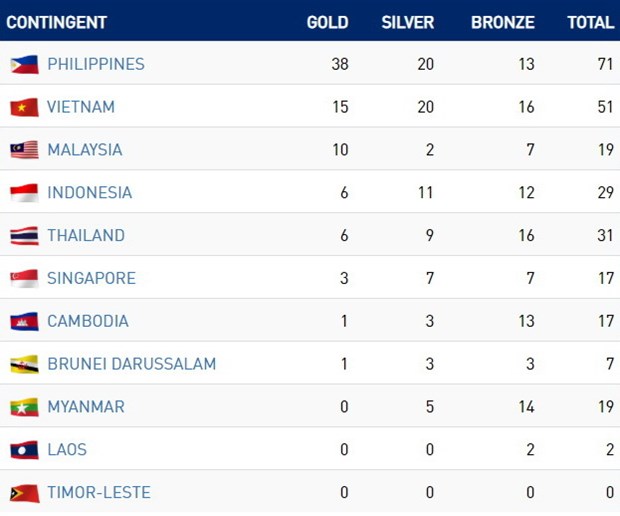This screenshot has height=516, width=620.
Task: Select the Thailand flag icon
Action: (x=24, y=236)
